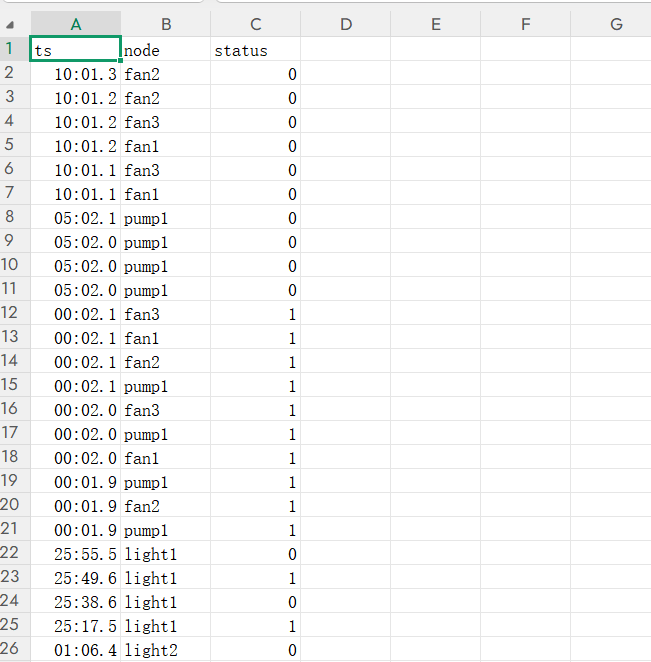Select column A header
Screen dimensions: 651x662
(x=76, y=25)
